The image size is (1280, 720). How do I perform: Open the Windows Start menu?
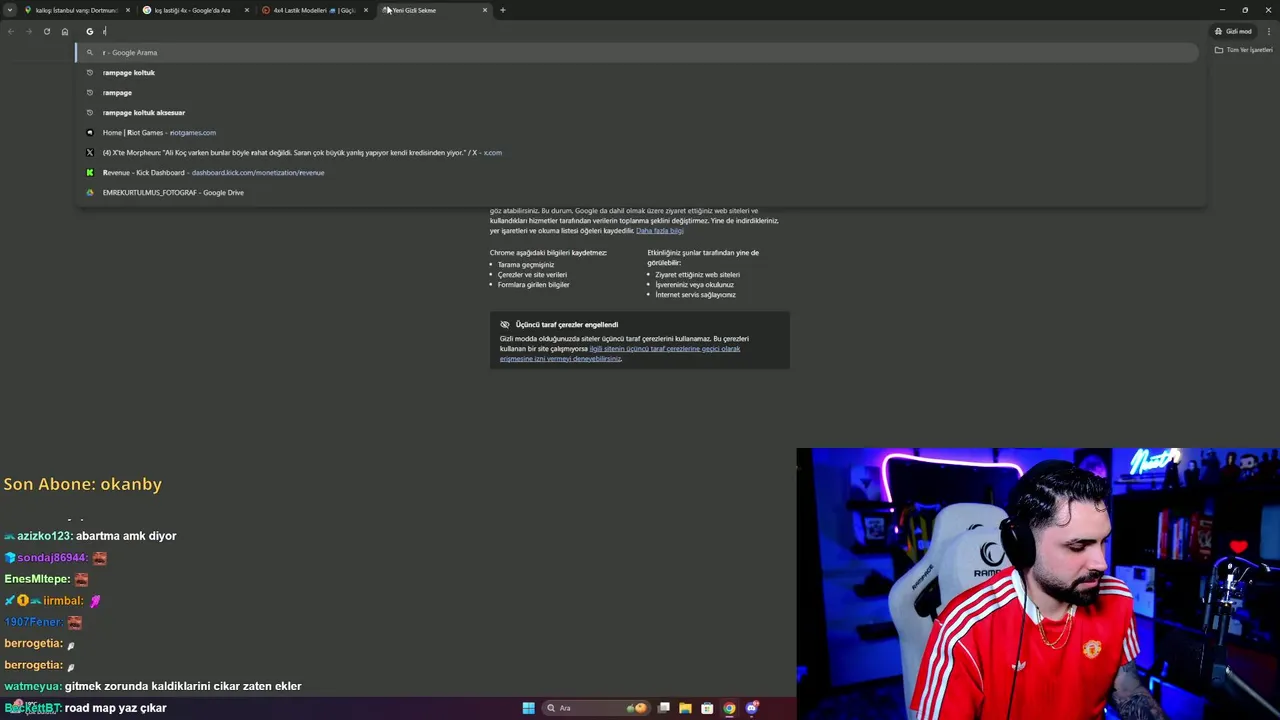click(x=528, y=708)
